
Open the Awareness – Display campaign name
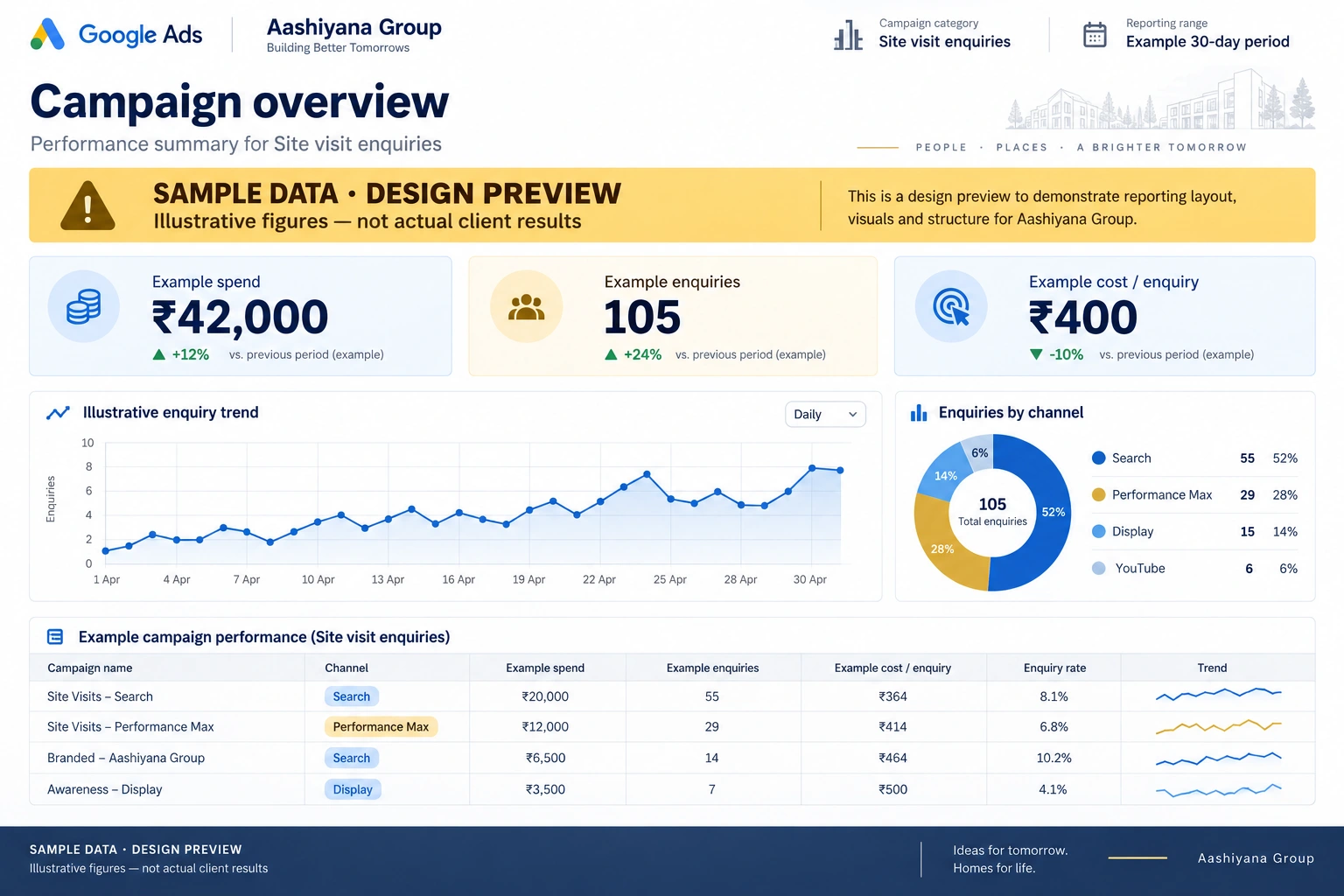(105, 789)
